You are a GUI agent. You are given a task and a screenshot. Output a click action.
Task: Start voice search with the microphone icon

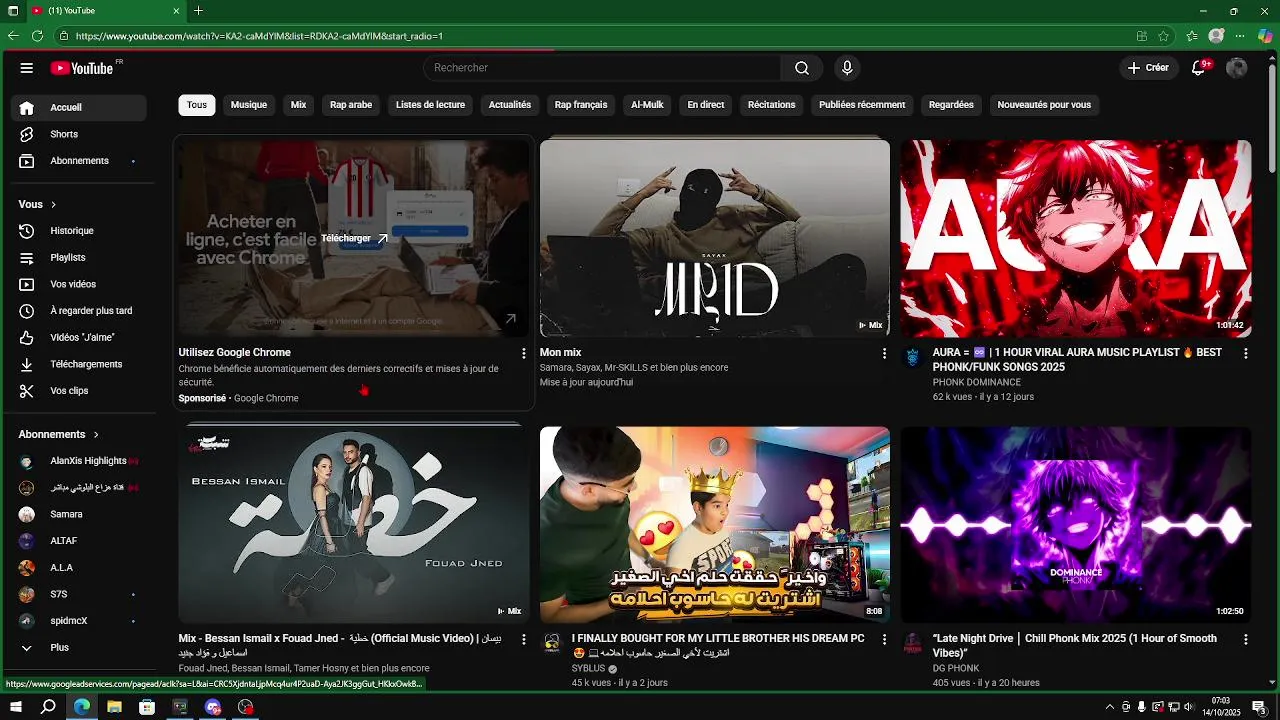[847, 68]
